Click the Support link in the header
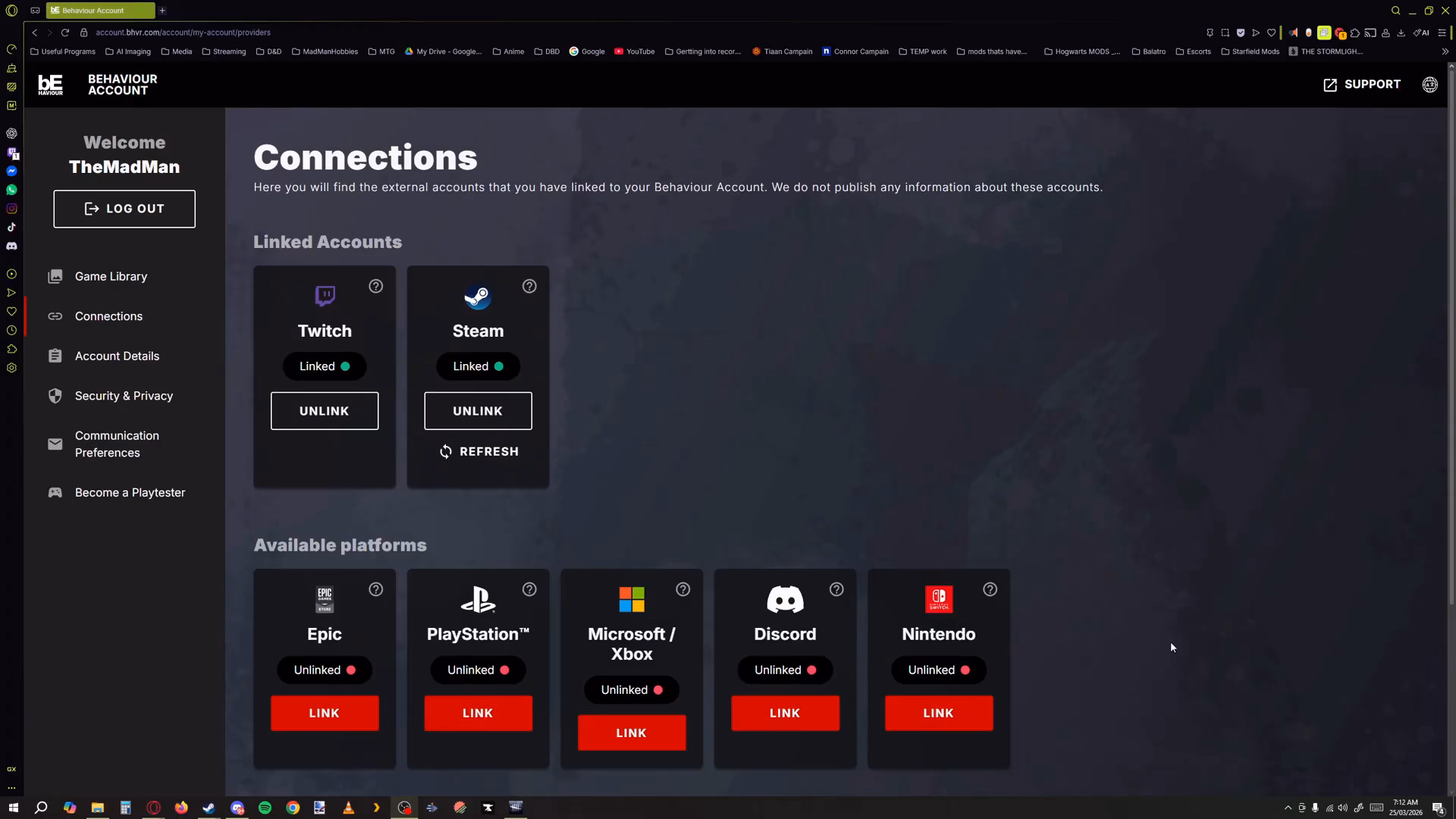This screenshot has width=1456, height=819. pyautogui.click(x=1362, y=85)
